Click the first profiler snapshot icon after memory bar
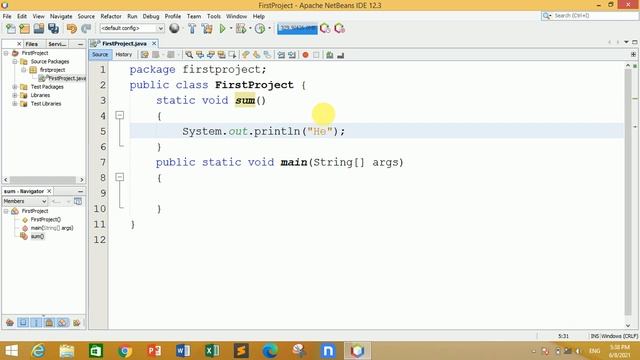 [x=325, y=29]
